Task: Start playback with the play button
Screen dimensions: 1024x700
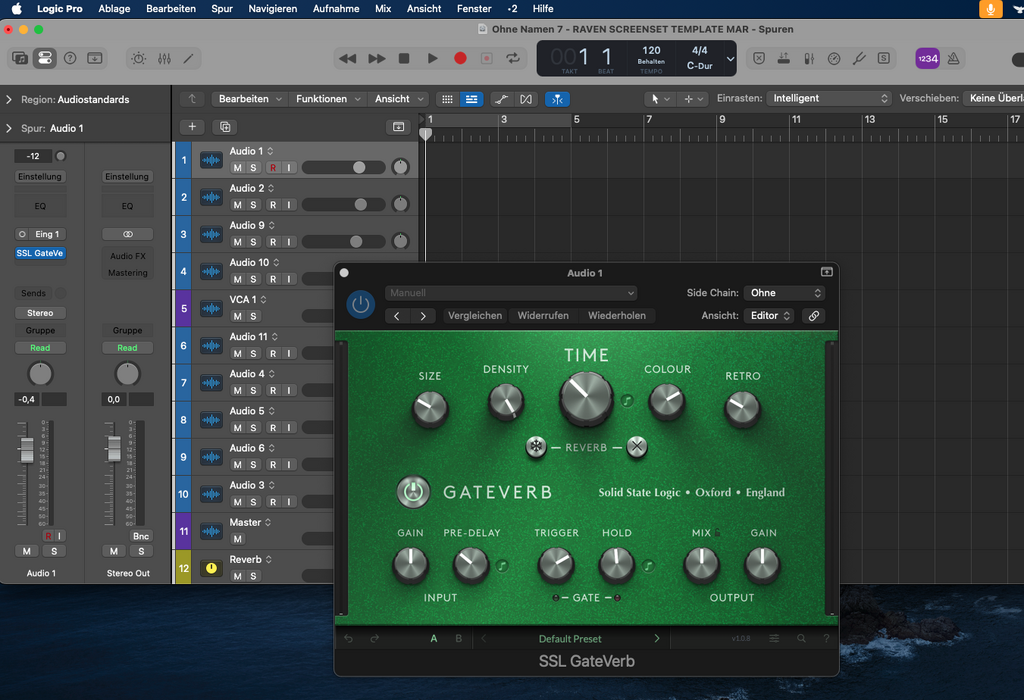Action: click(x=432, y=58)
